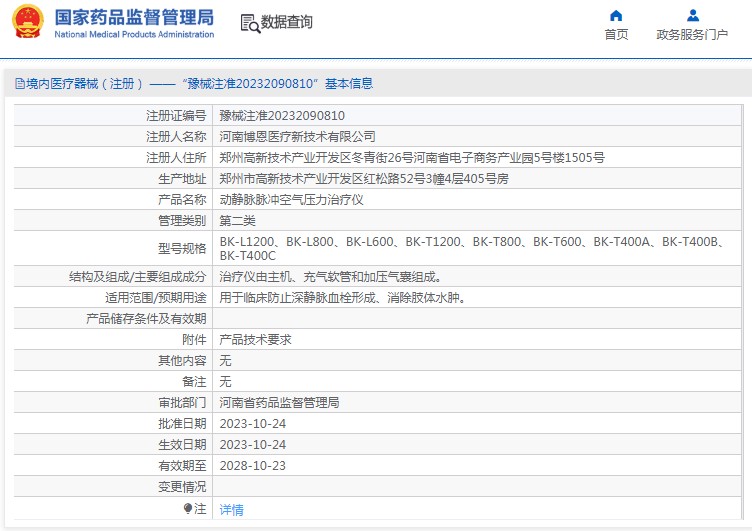
Task: Click the document icon before 境内医疗器械
Action: pyautogui.click(x=20, y=83)
